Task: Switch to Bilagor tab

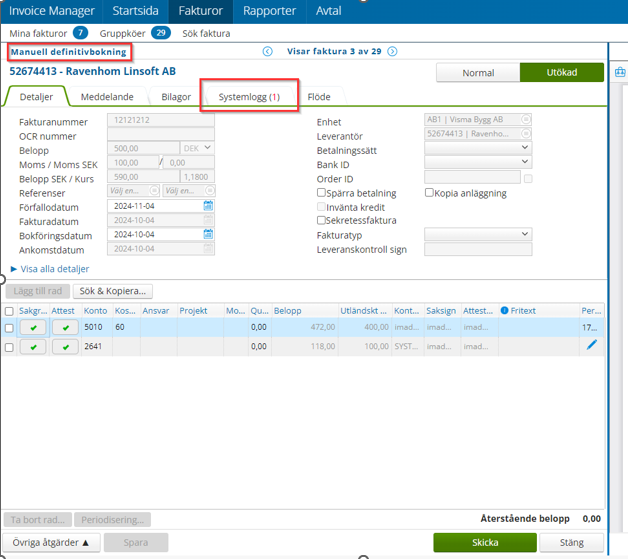Action: (x=176, y=97)
